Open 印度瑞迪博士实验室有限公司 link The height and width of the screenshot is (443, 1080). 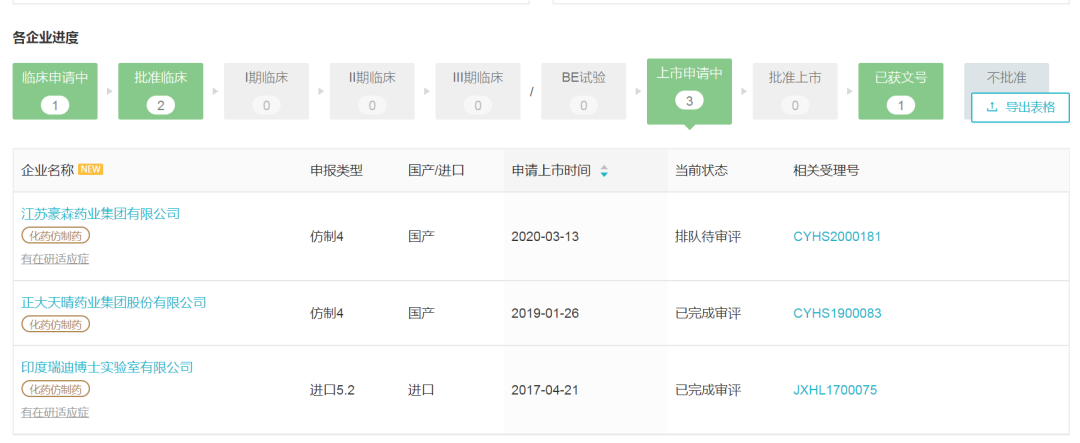tap(107, 367)
